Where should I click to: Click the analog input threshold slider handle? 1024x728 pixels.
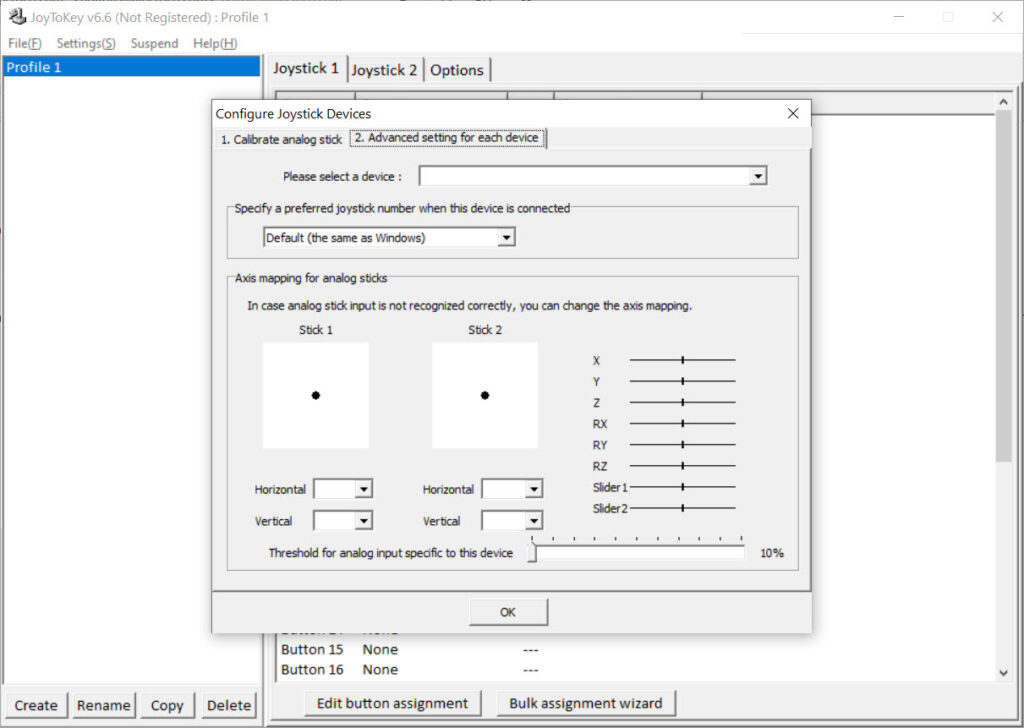[x=532, y=552]
